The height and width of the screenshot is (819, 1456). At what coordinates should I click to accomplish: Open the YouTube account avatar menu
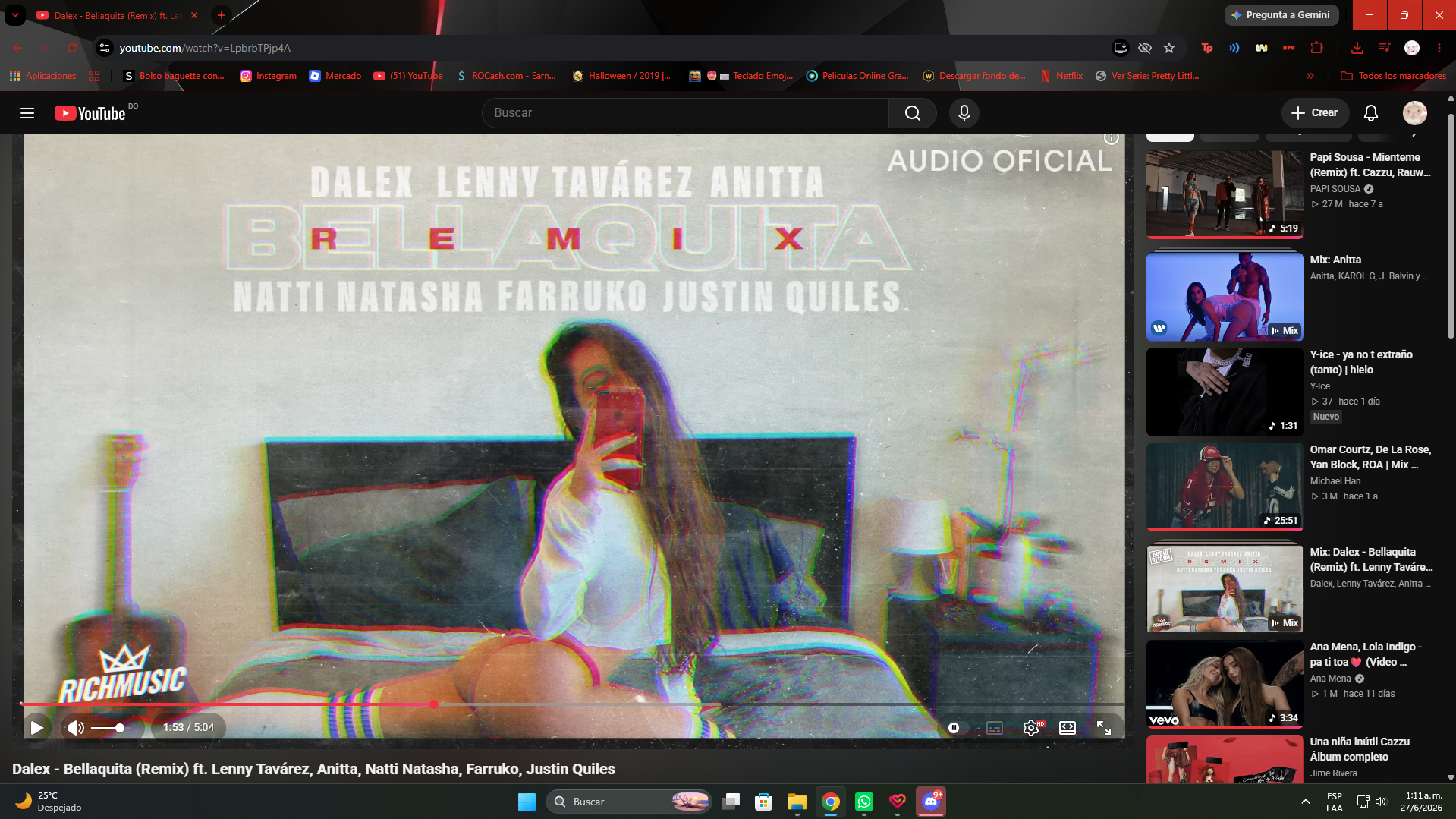[x=1415, y=113]
